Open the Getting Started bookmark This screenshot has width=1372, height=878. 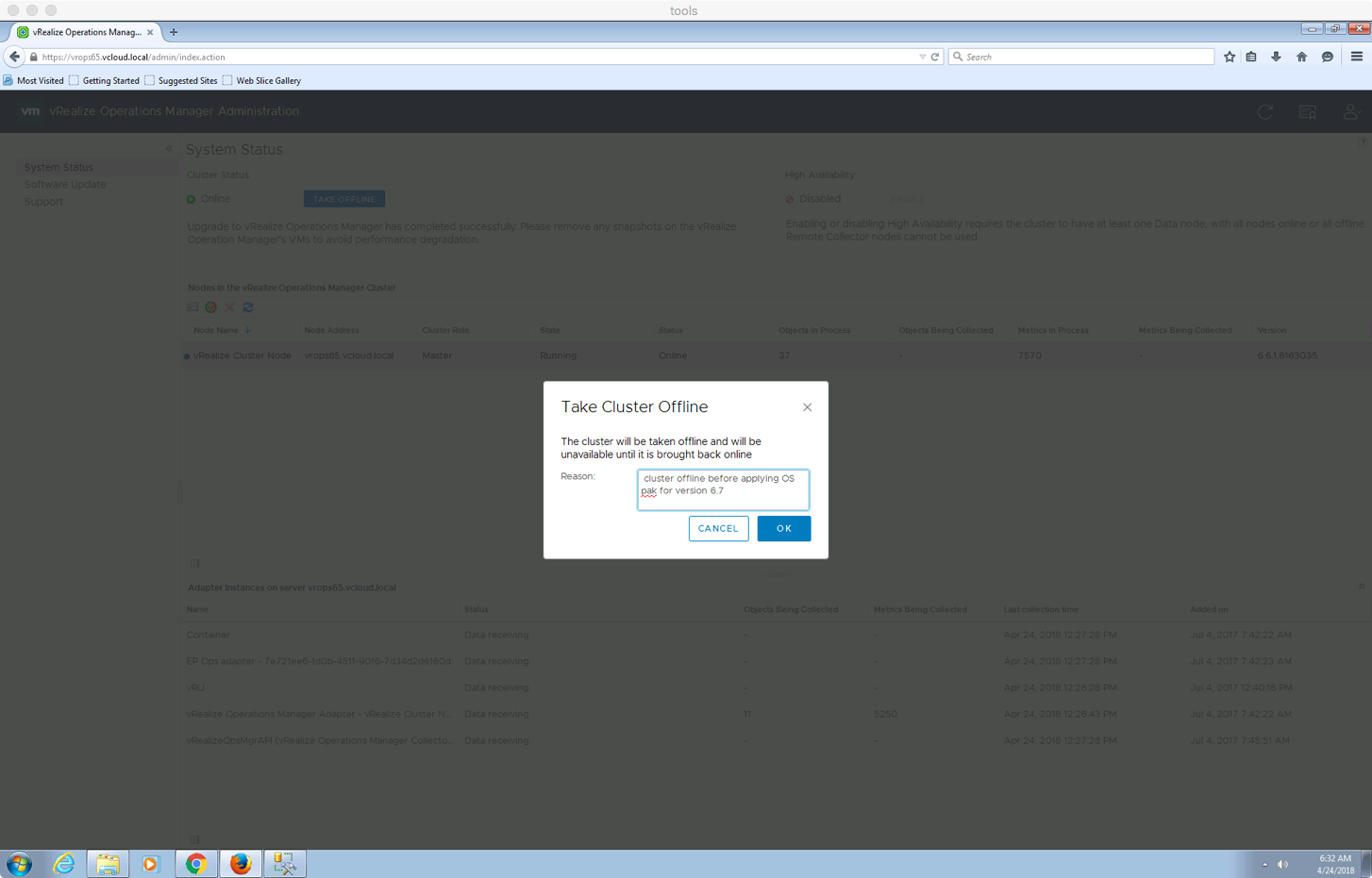click(x=104, y=80)
